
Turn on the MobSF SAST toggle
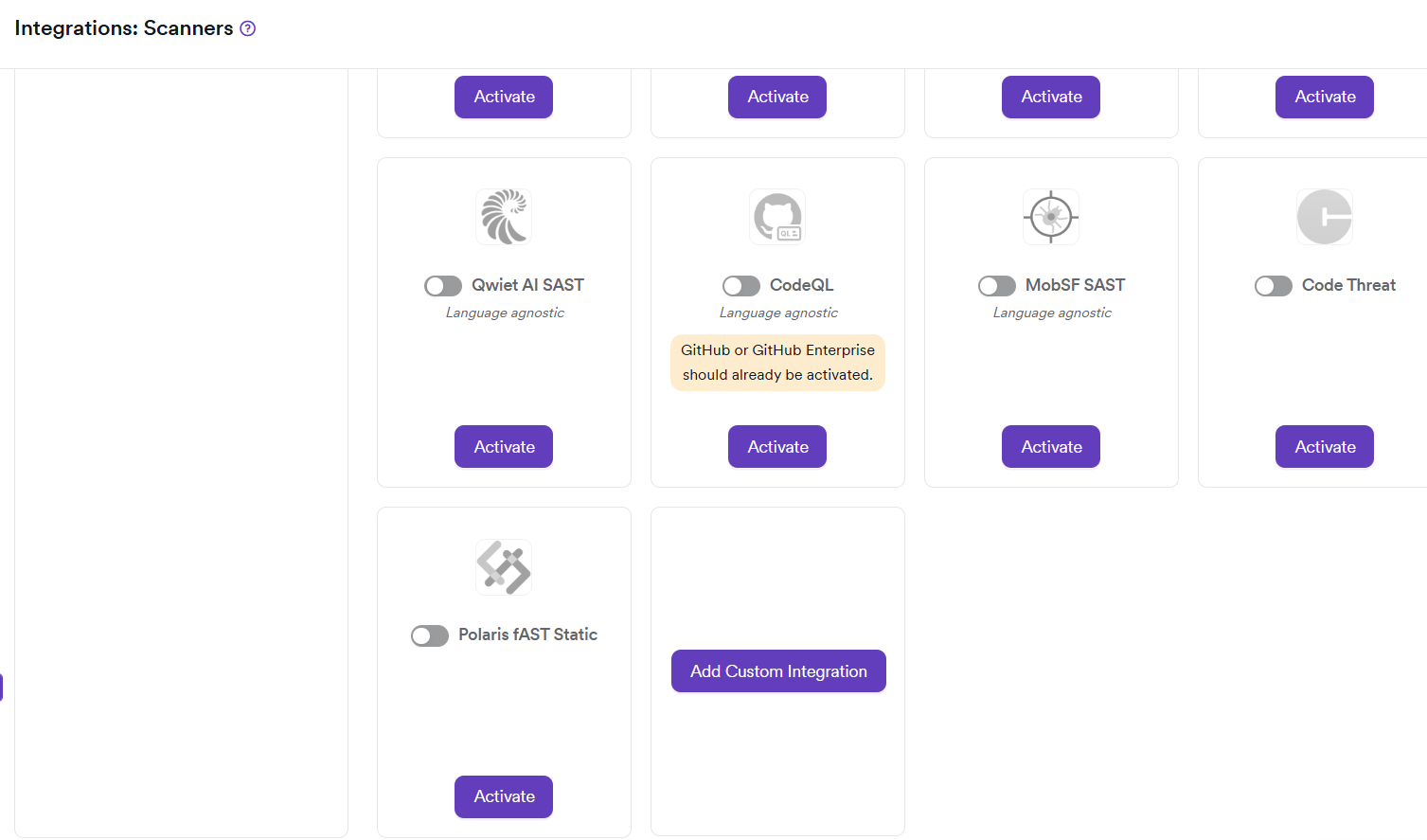(x=996, y=285)
